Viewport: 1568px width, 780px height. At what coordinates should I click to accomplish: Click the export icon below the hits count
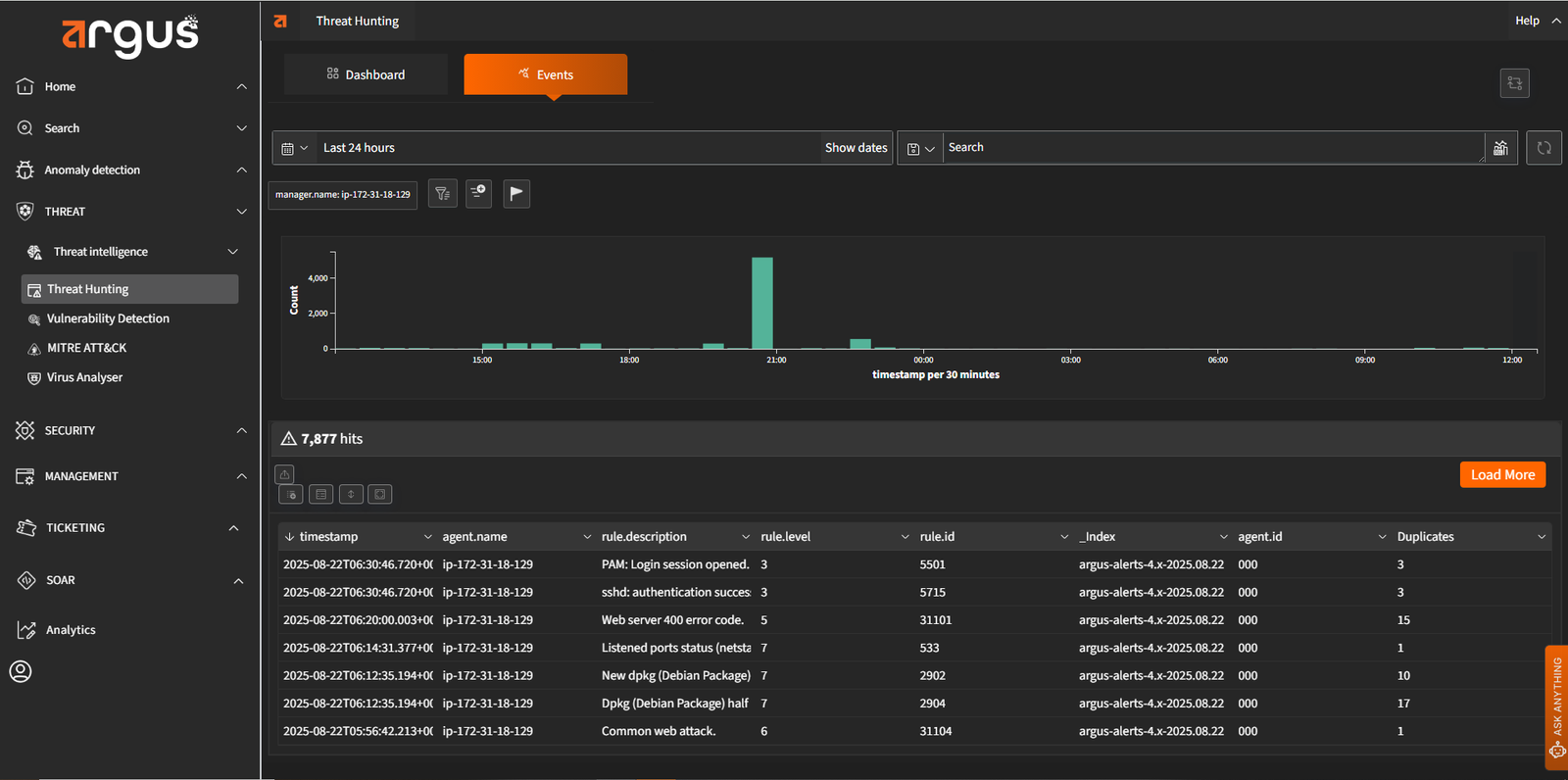click(x=284, y=474)
